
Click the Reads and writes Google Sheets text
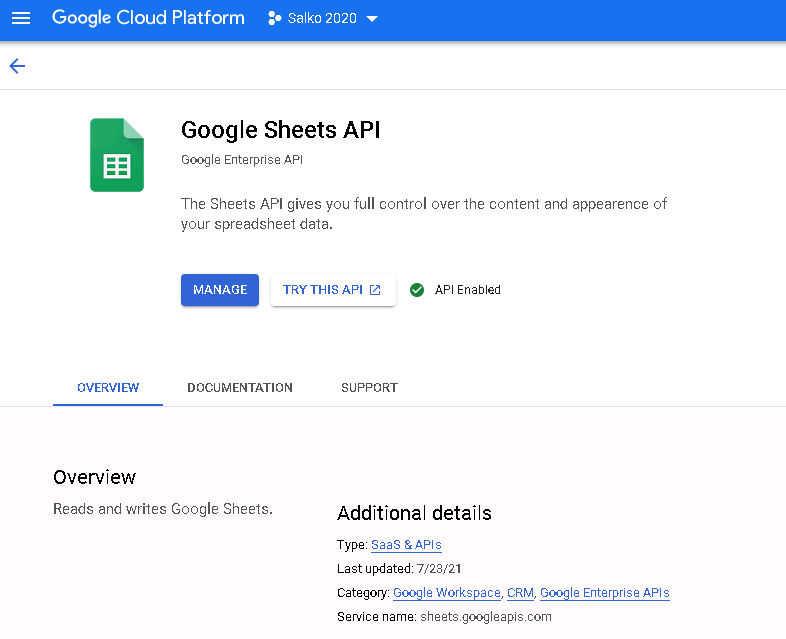(163, 509)
